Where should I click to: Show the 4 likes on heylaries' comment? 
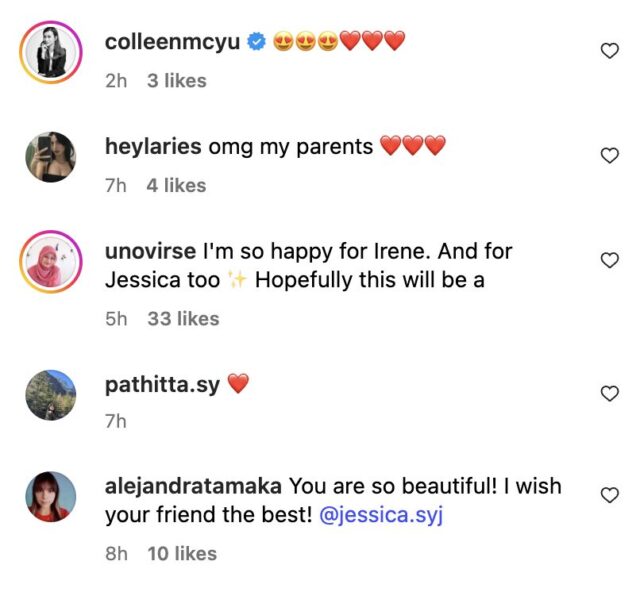(x=176, y=185)
